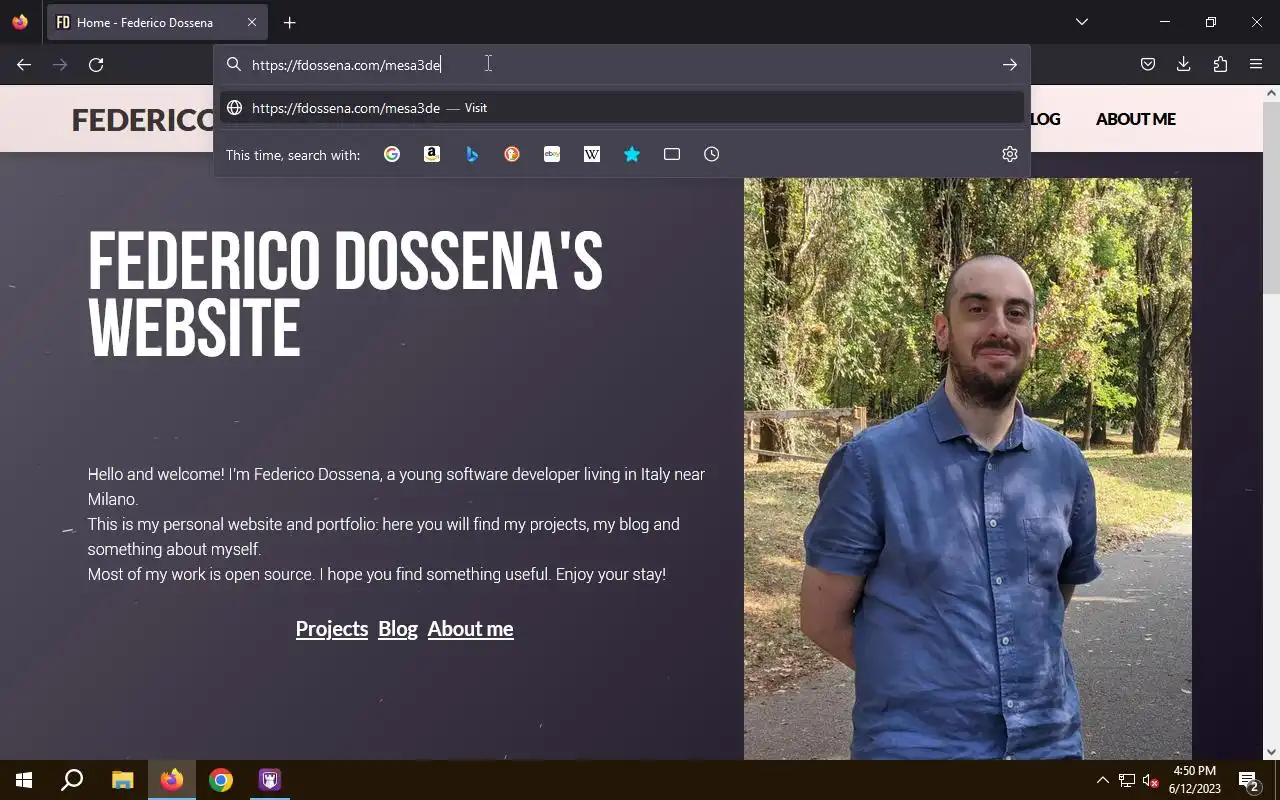Select the Home - Federico Dossena tab
This screenshot has width=1280, height=800.
tap(157, 22)
